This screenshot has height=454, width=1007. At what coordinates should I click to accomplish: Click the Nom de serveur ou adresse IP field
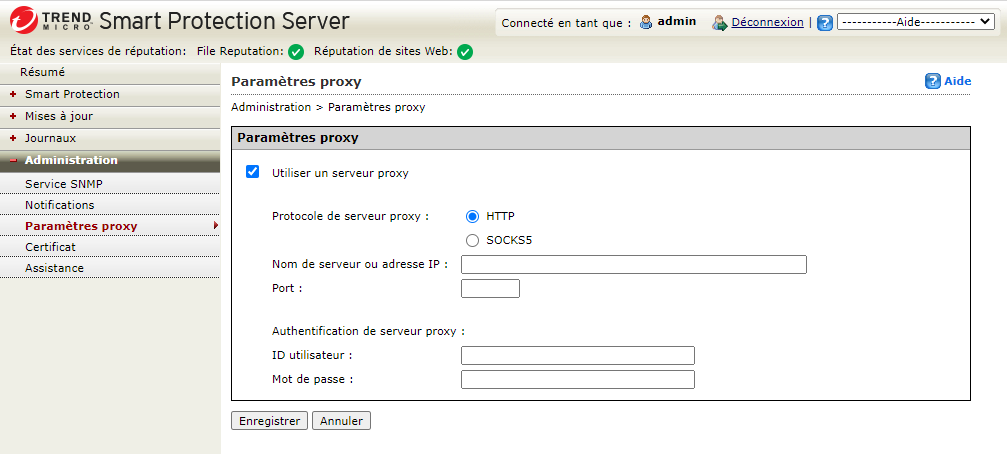[633, 265]
